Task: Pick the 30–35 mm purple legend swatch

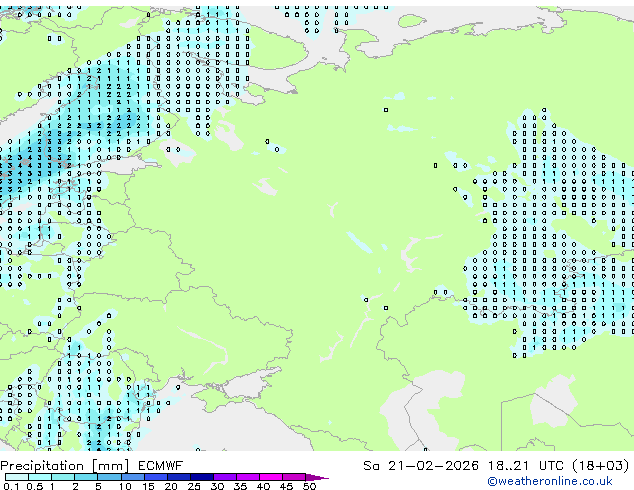Action: pos(225,477)
